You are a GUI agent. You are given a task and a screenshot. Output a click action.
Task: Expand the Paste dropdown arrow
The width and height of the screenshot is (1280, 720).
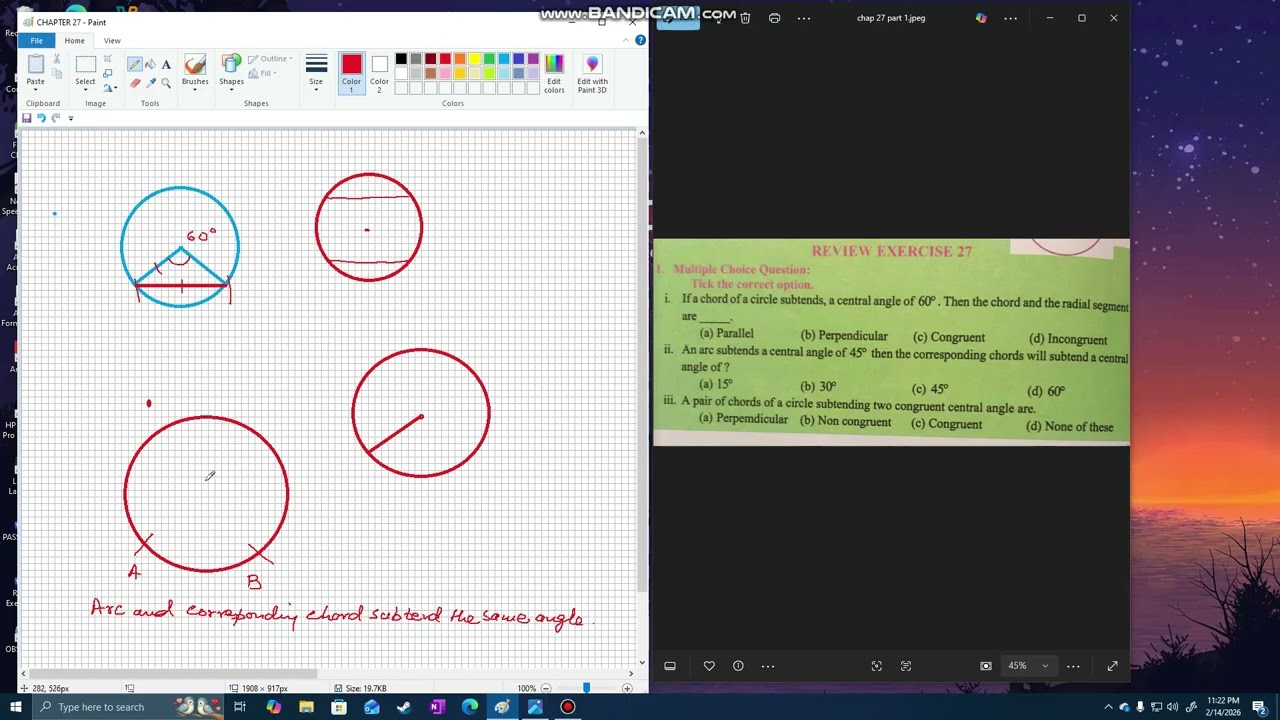(x=36, y=89)
